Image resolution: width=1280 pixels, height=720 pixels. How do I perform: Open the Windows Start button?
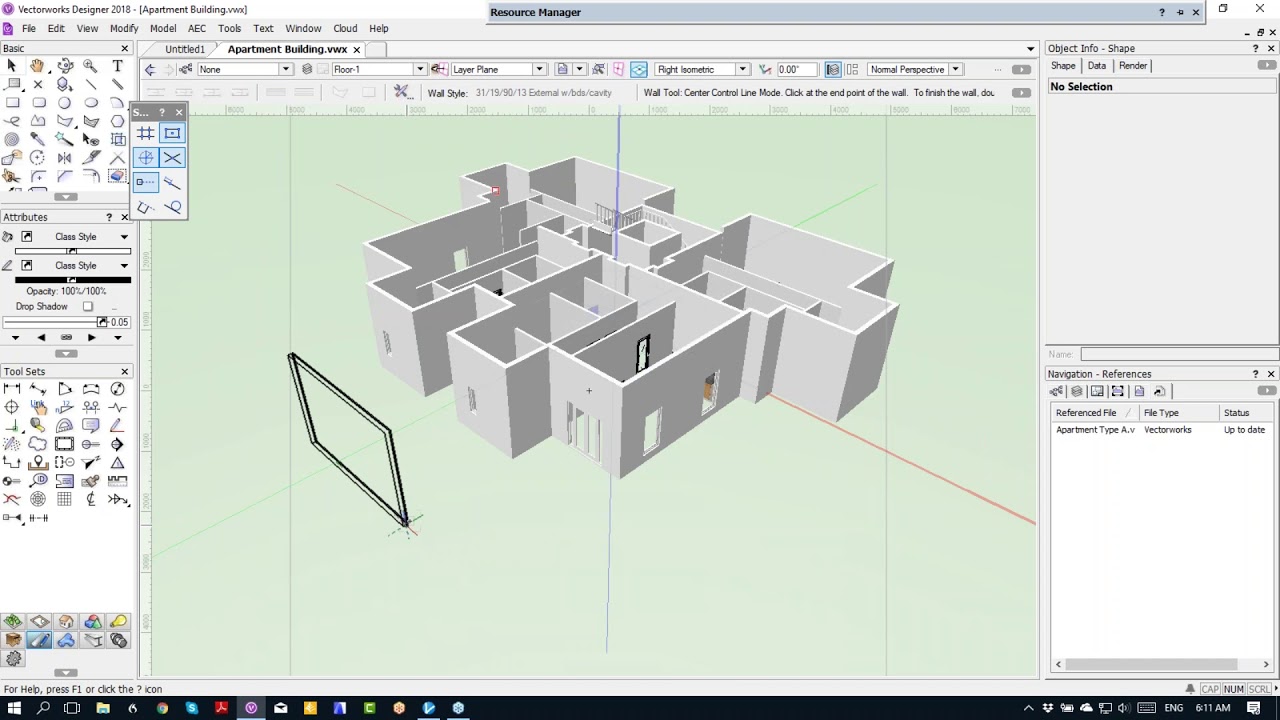(x=14, y=708)
